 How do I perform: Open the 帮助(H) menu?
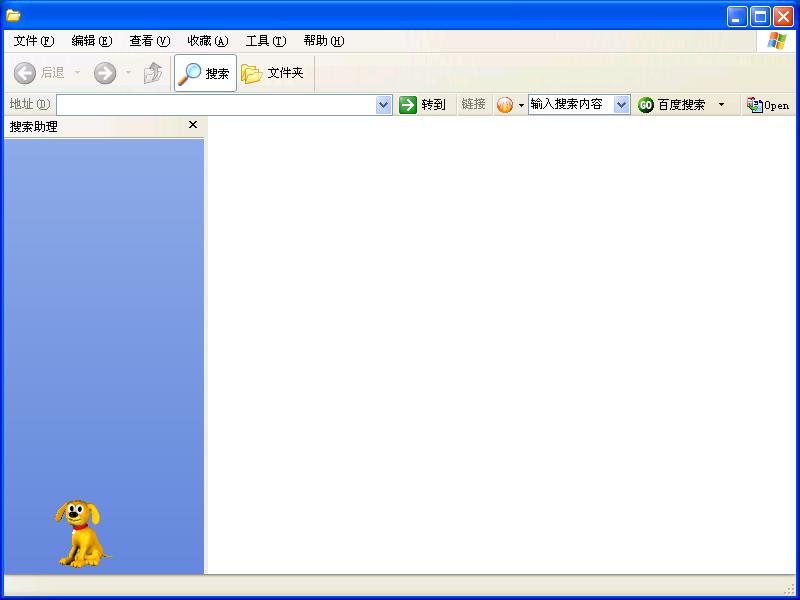click(x=324, y=41)
